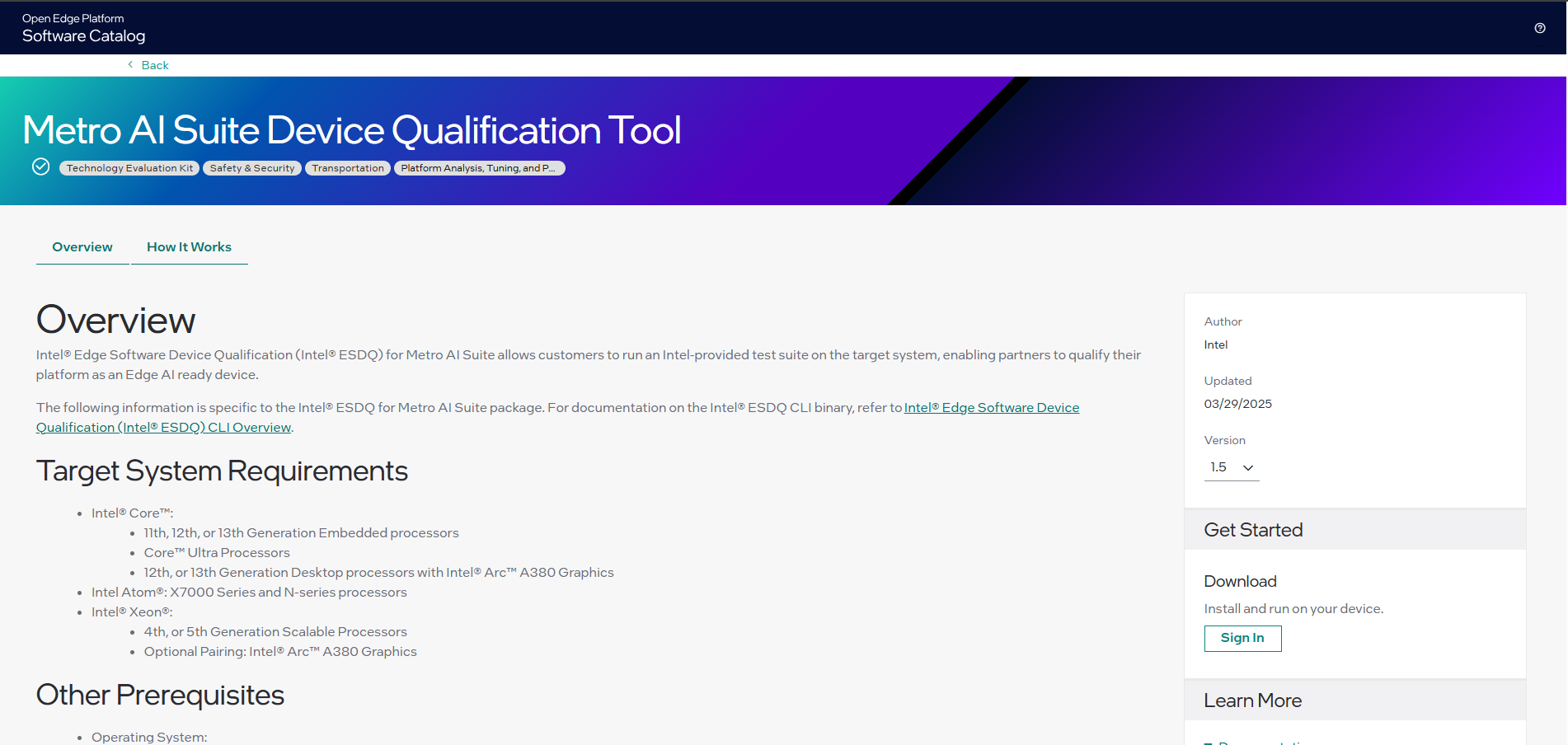Click the Metro AI Suite page title
1568x745 pixels.
[x=352, y=130]
